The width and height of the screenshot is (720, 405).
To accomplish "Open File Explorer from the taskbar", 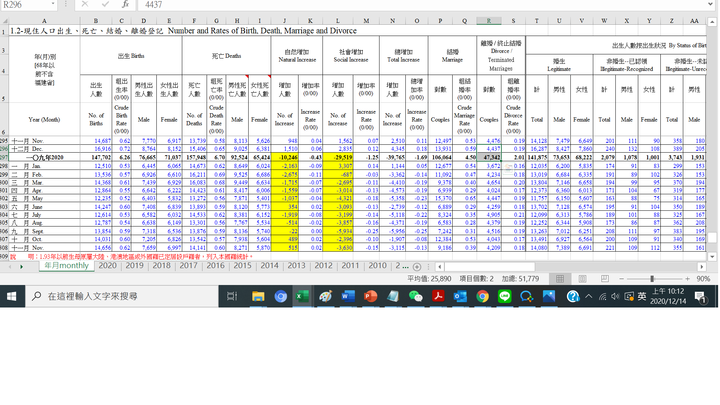I will coord(258,297).
